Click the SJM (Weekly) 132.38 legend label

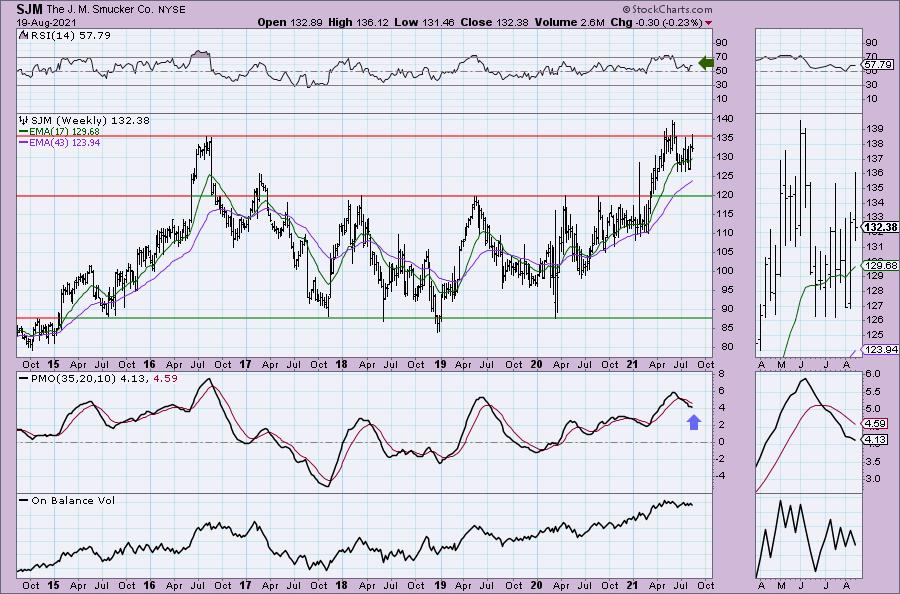[90, 121]
